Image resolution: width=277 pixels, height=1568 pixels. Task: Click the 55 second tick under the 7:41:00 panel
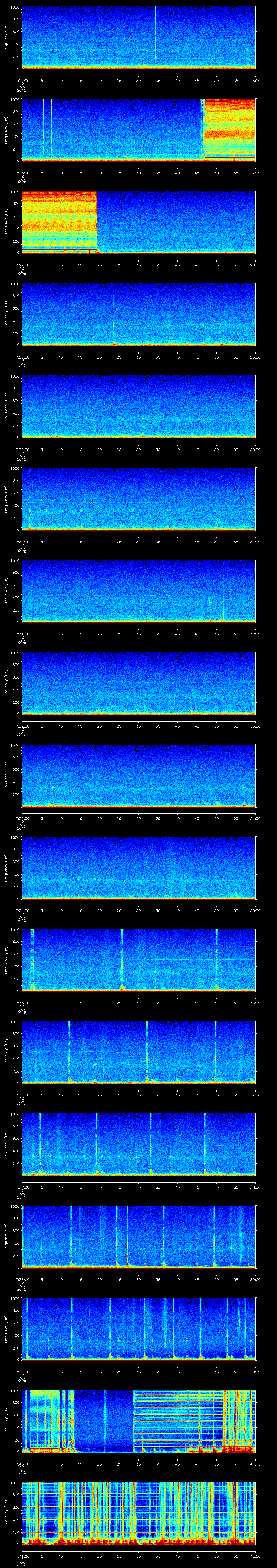(236, 1556)
